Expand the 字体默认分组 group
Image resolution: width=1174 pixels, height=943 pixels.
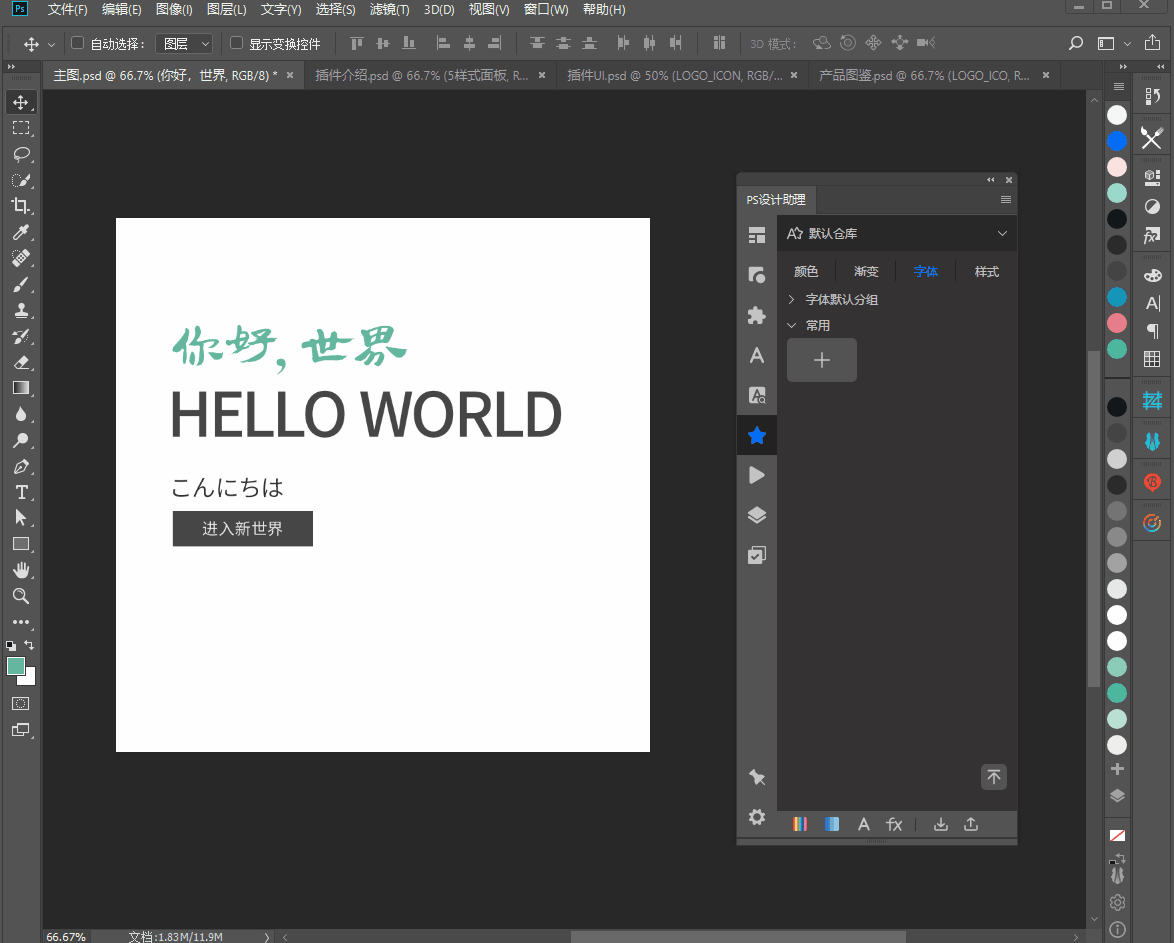[791, 300]
